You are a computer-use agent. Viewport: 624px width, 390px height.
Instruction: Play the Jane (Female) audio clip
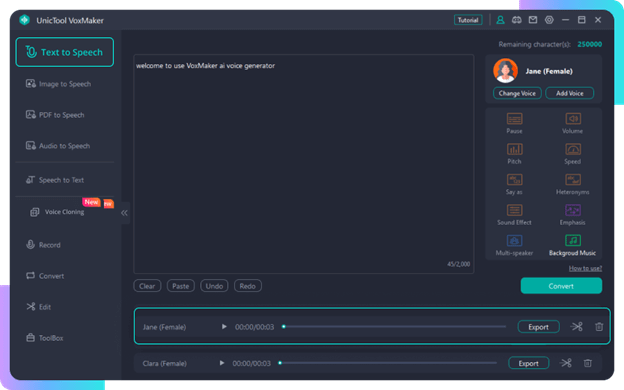(224, 327)
